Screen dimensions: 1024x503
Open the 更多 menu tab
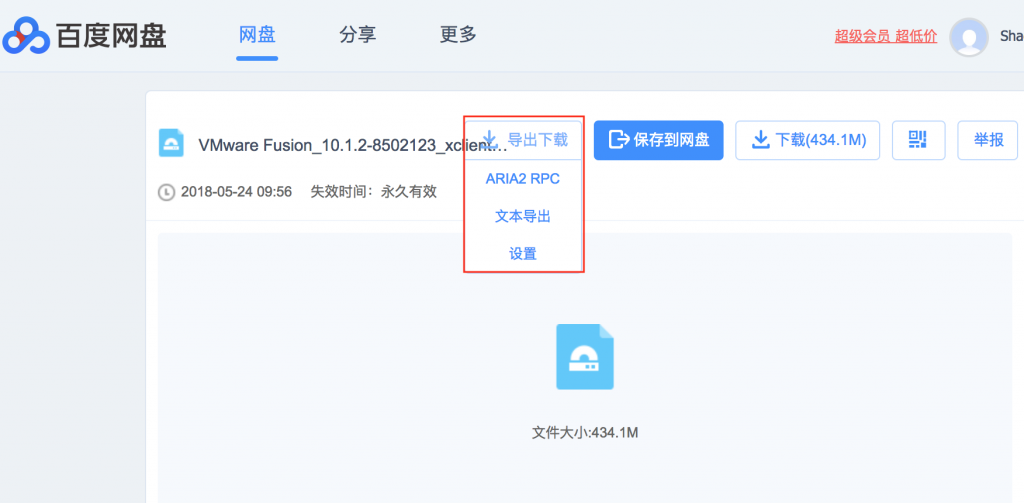[458, 35]
